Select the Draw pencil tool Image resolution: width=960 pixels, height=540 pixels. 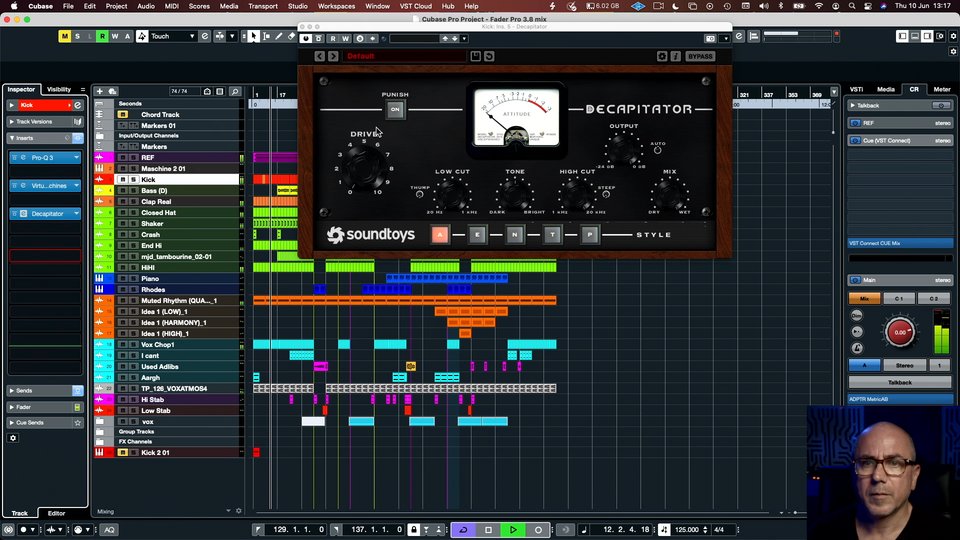[x=279, y=37]
